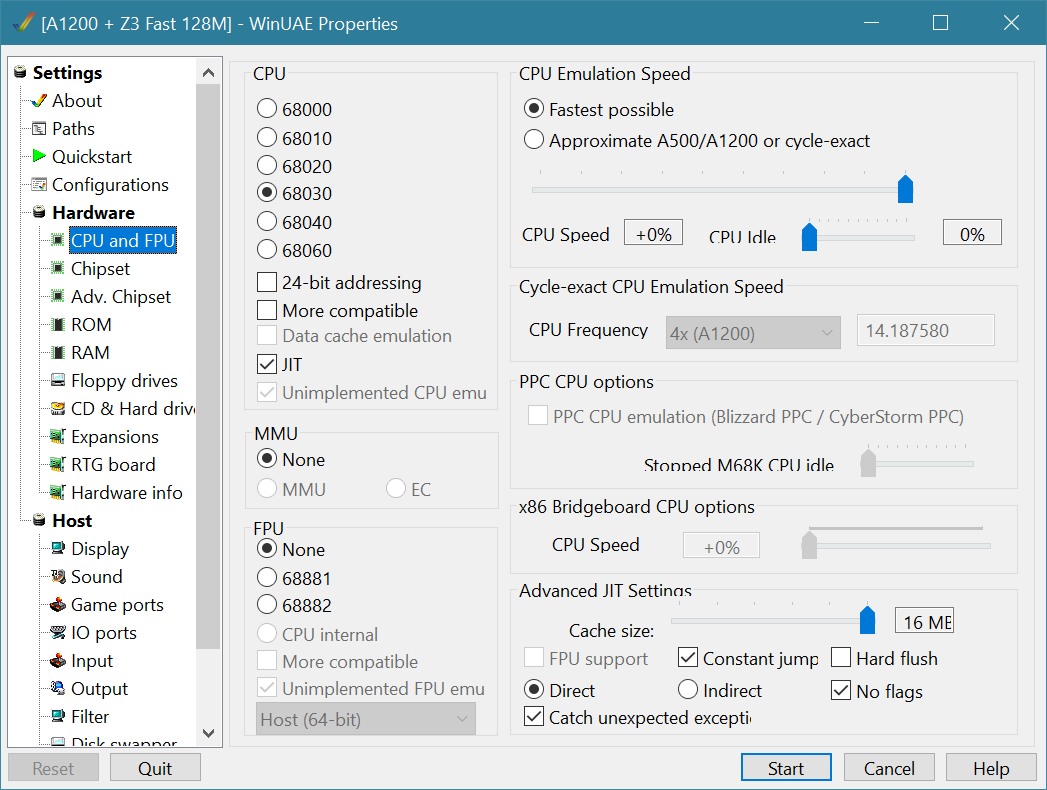Click the Paths page icon
This screenshot has width=1047, height=790.
coord(39,129)
